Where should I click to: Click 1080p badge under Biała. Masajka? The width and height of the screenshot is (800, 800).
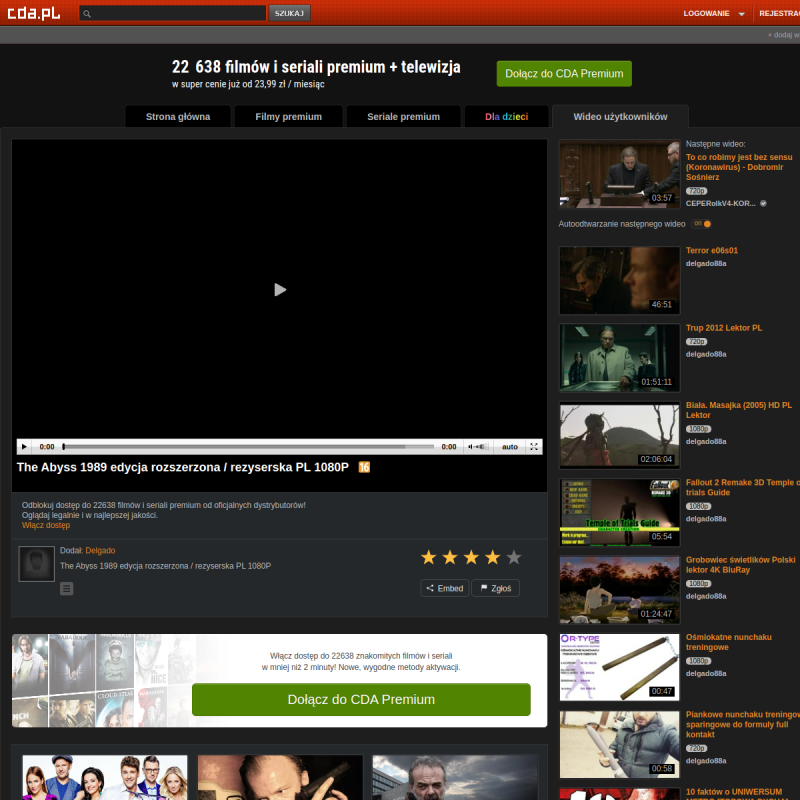pyautogui.click(x=698, y=429)
